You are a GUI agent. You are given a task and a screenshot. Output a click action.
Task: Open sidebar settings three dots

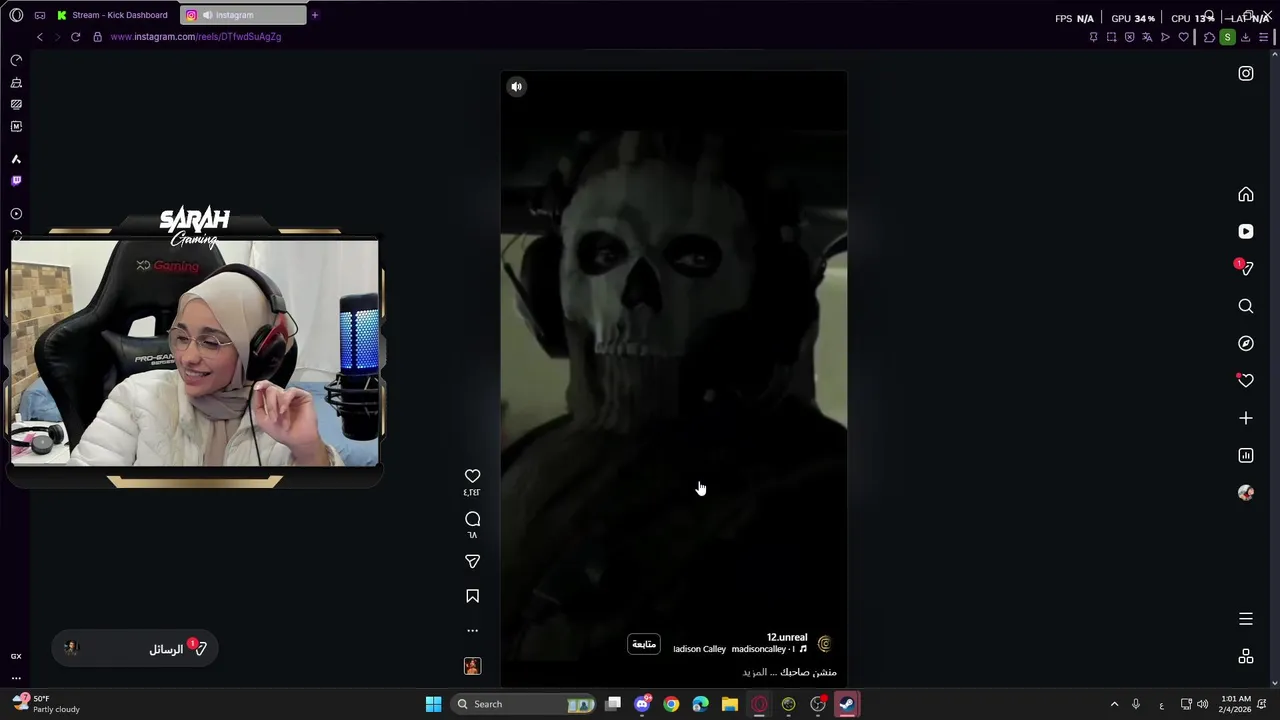click(x=16, y=678)
